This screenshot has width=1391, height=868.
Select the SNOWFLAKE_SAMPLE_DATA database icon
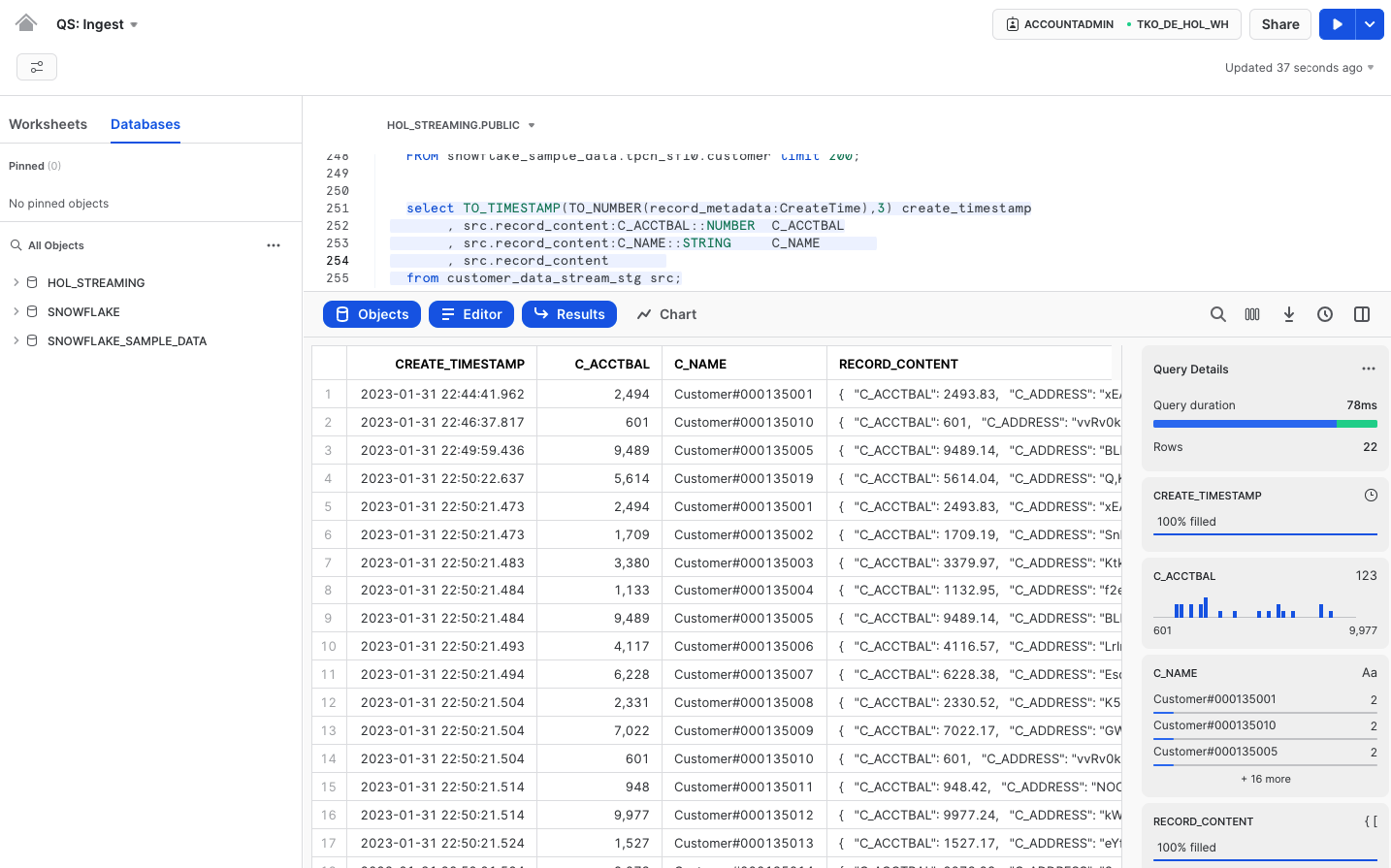(32, 340)
